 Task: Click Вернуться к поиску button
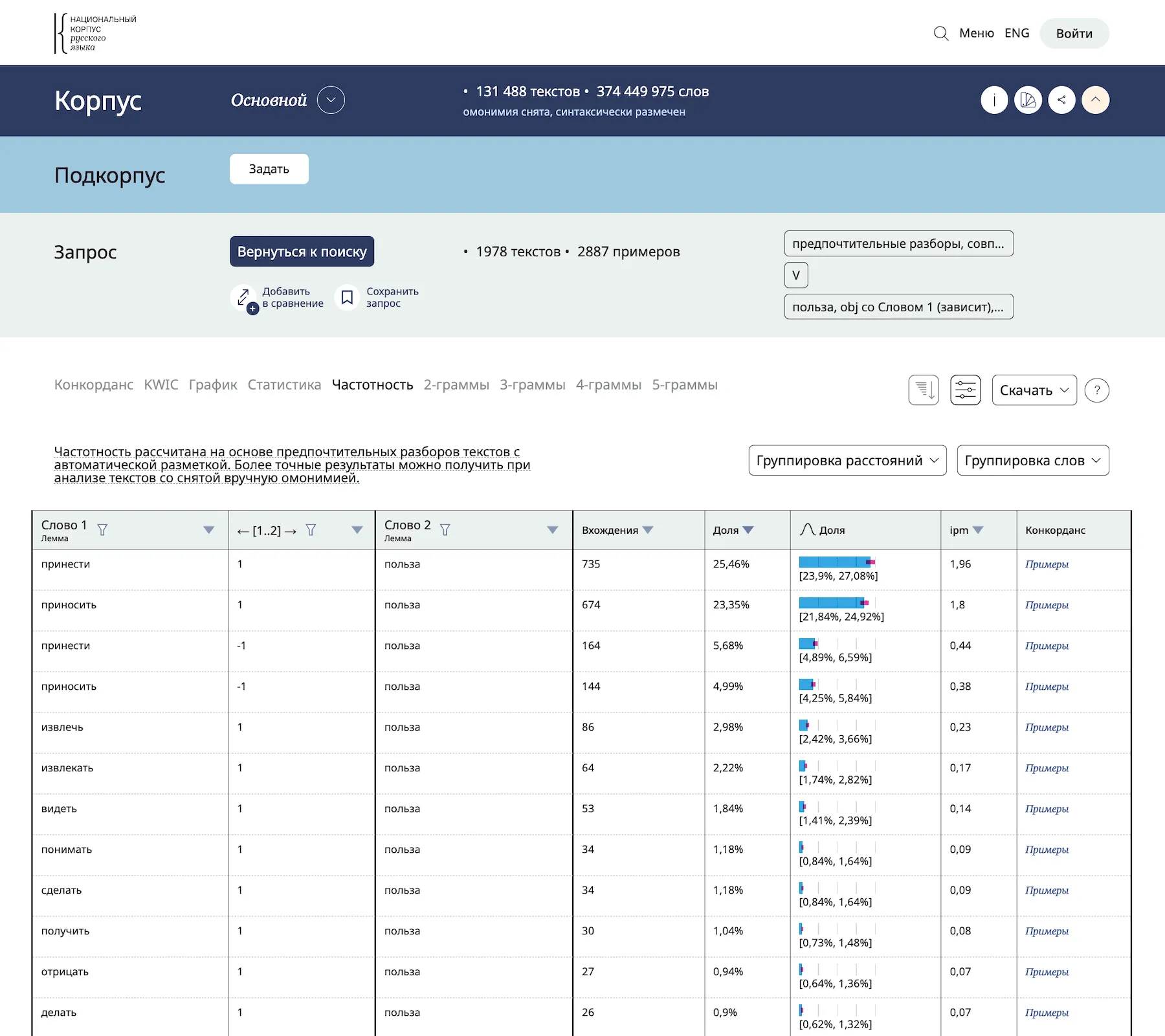coord(302,252)
